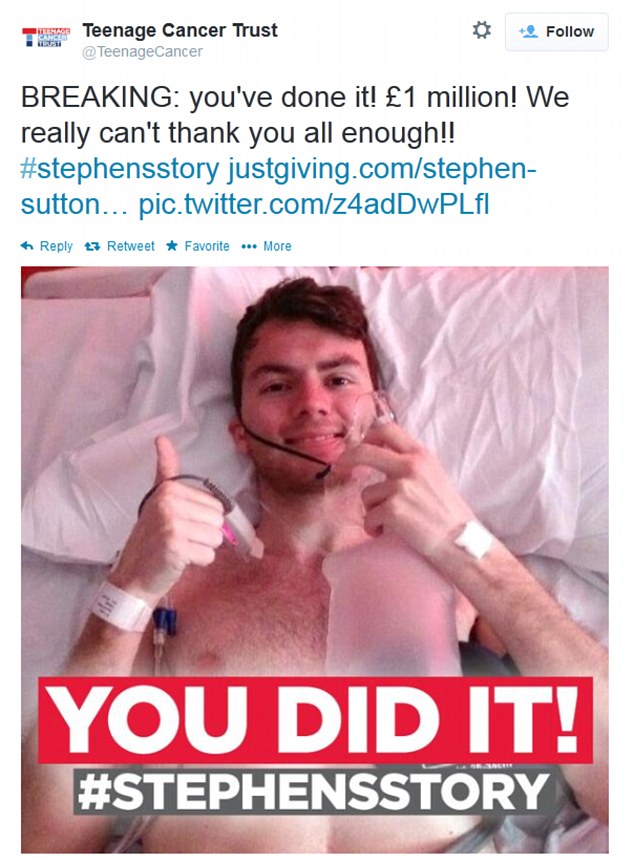Click the Teenage Cancer Trust display name
The image size is (634, 862).
point(180,30)
